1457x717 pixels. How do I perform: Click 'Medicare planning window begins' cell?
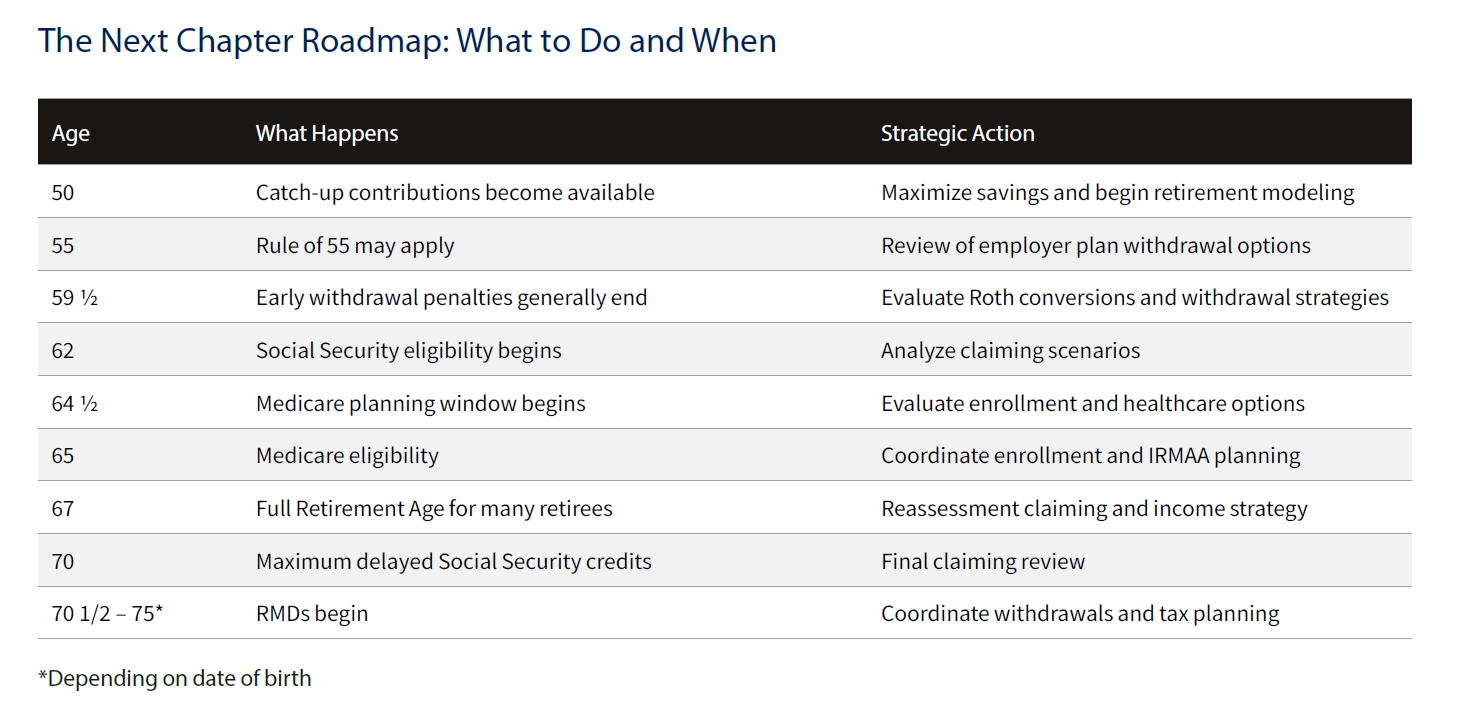click(421, 403)
